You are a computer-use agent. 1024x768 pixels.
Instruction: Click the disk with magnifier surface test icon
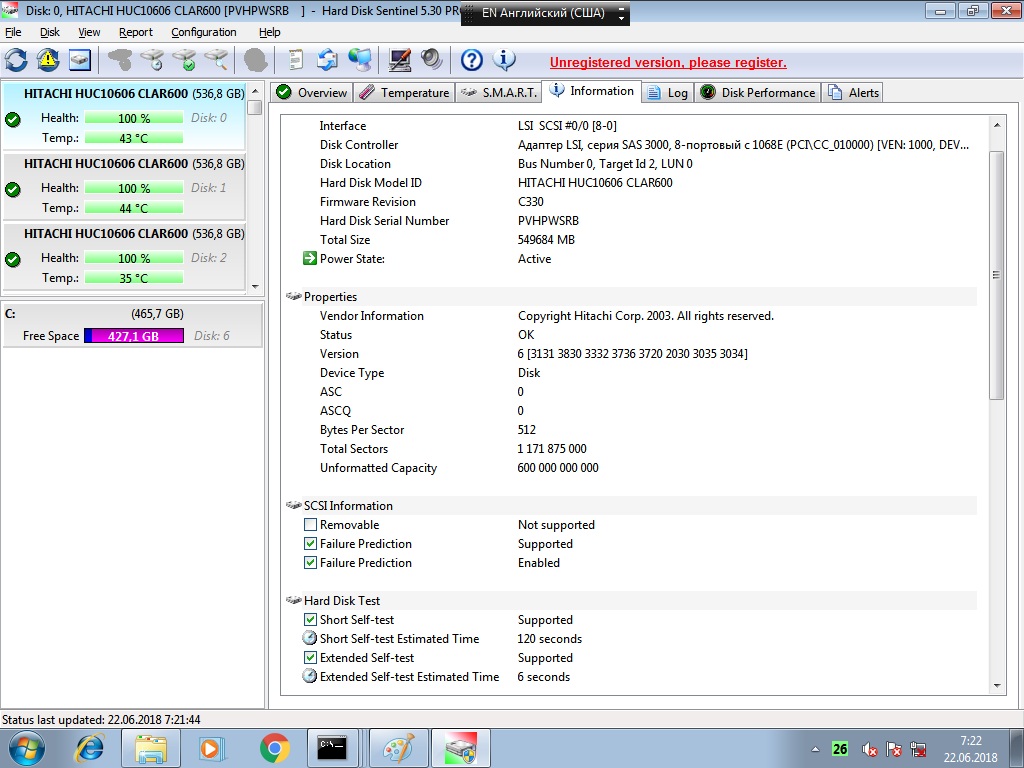pyautogui.click(x=216, y=60)
